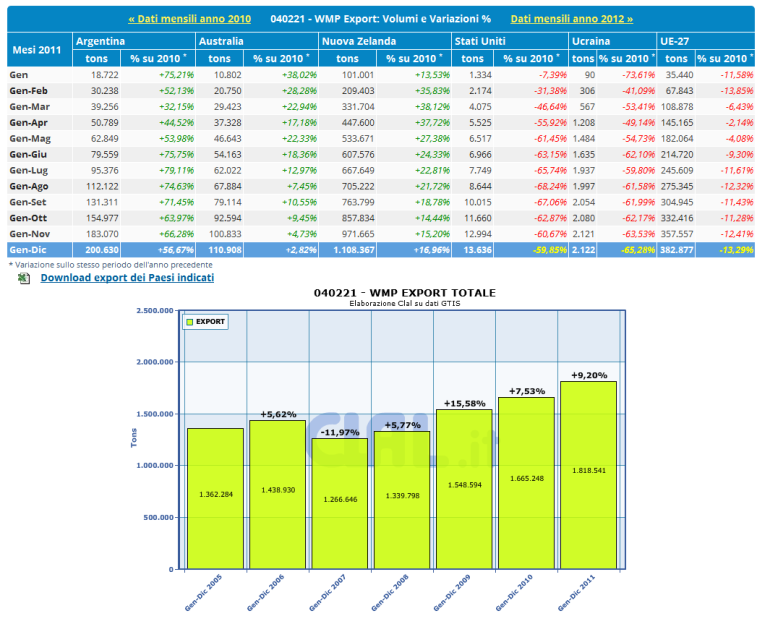Select the Ucraina column header
Image resolution: width=757 pixels, height=619 pixels.
(x=590, y=42)
